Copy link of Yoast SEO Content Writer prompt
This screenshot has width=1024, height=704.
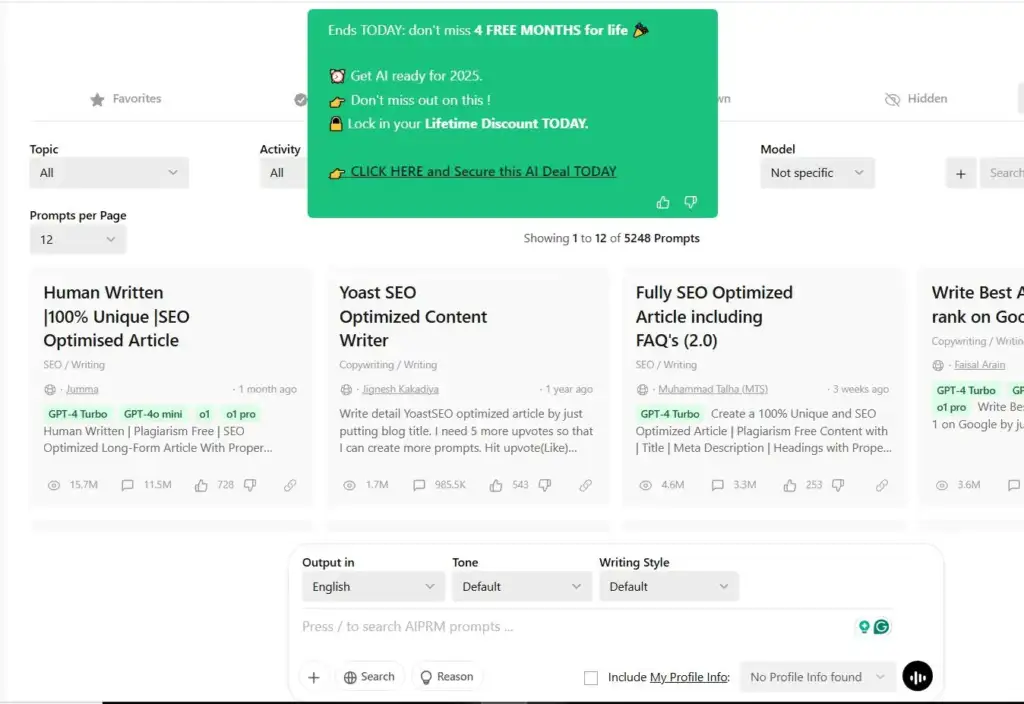point(586,485)
